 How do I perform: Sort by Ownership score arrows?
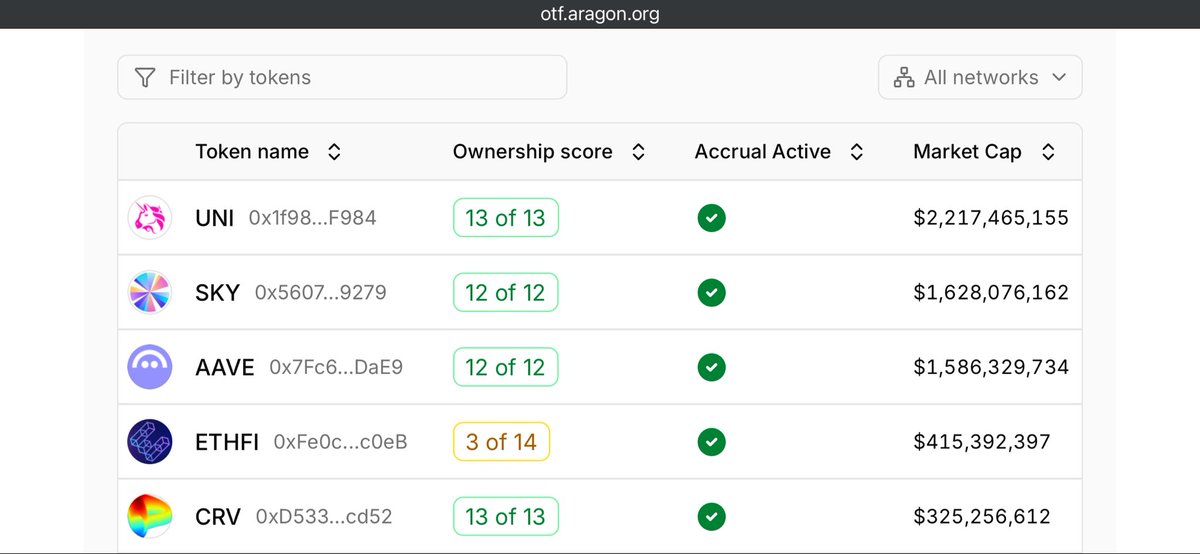(x=638, y=152)
